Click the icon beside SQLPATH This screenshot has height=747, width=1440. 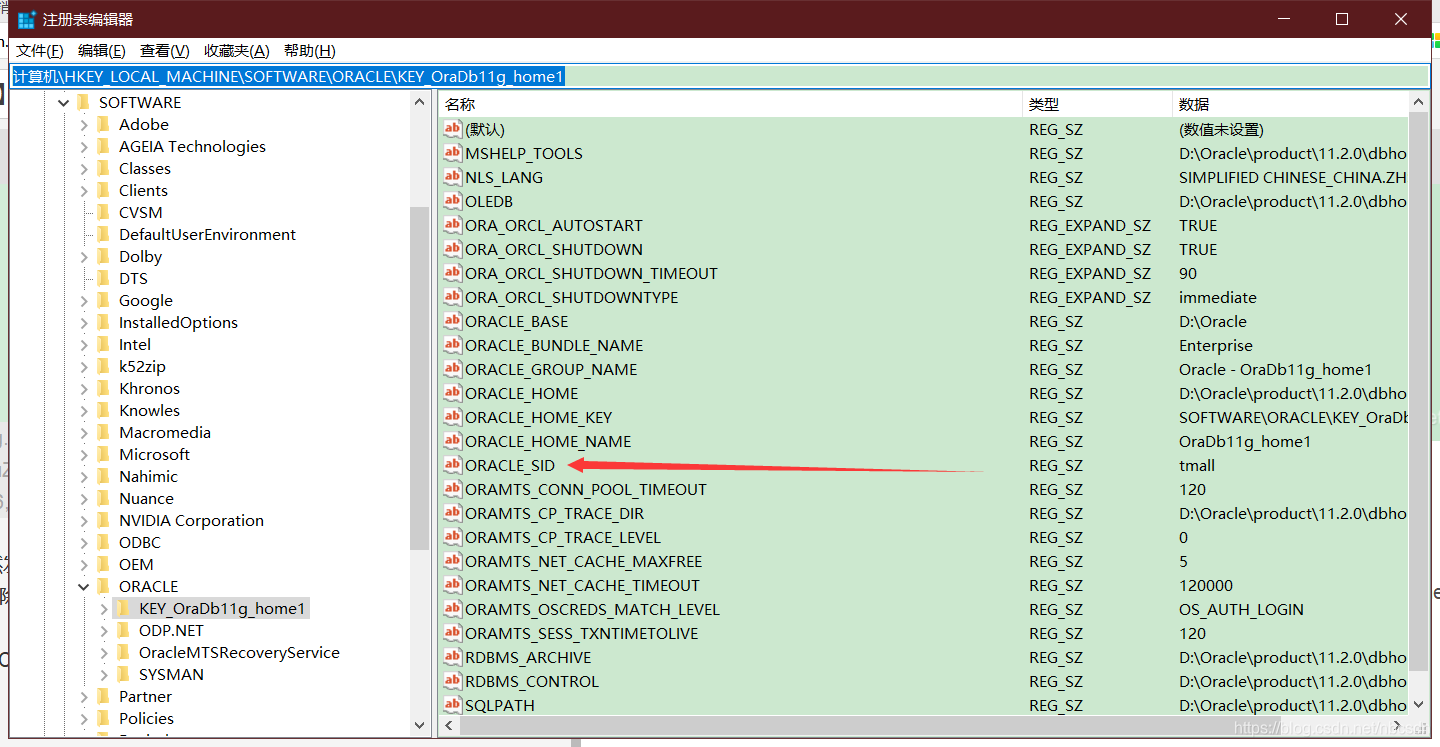(x=453, y=705)
